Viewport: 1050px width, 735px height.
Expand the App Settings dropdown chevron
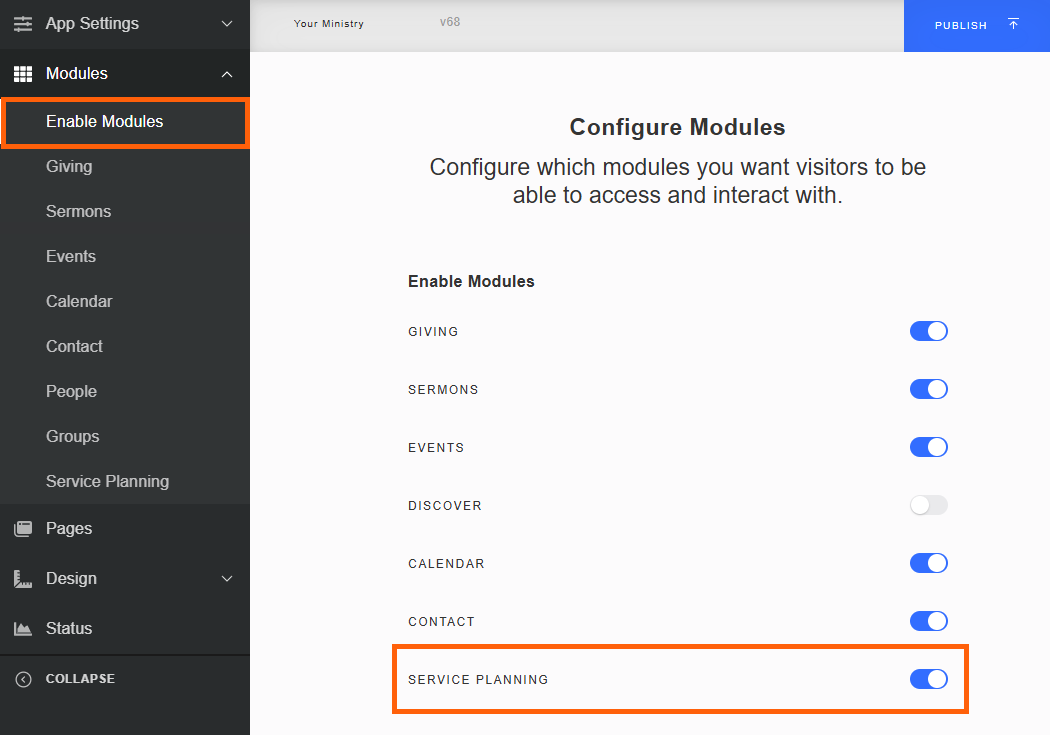pyautogui.click(x=227, y=24)
